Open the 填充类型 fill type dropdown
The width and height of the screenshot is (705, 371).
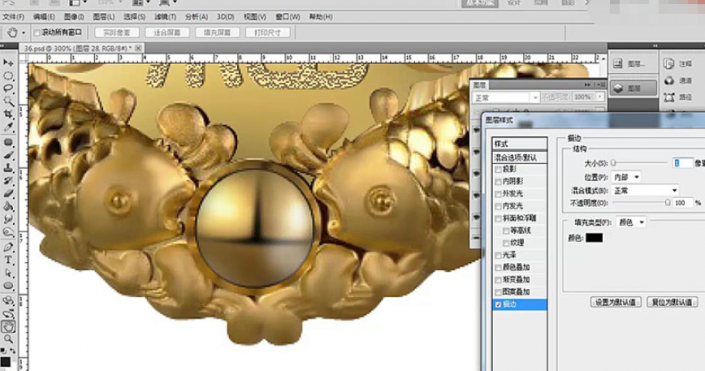(631, 222)
